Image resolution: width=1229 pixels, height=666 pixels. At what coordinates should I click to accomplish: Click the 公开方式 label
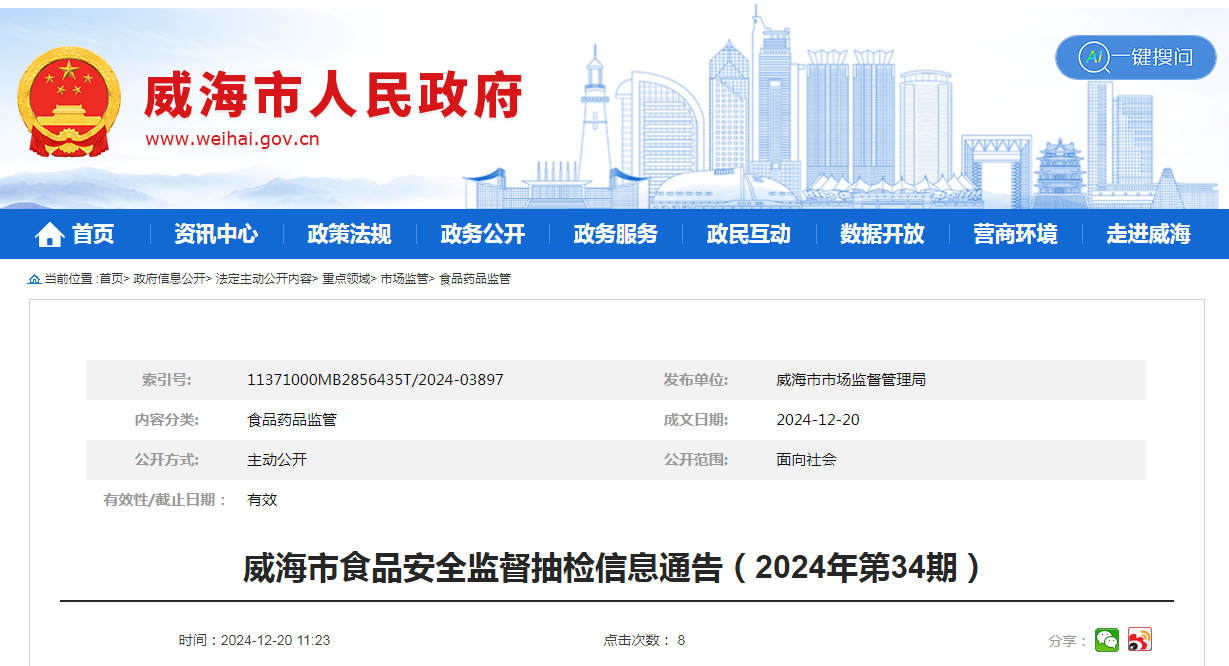167,460
